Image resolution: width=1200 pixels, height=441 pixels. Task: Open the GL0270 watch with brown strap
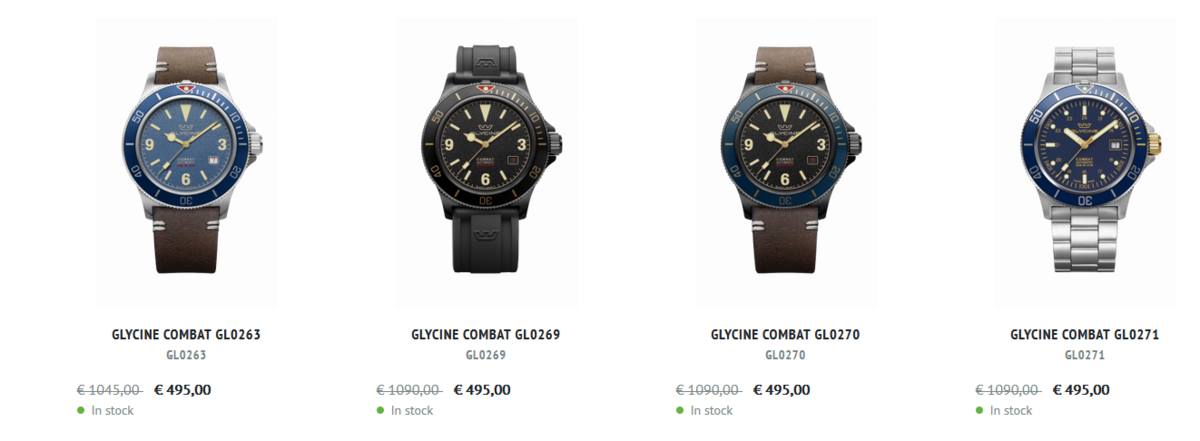pos(786,160)
